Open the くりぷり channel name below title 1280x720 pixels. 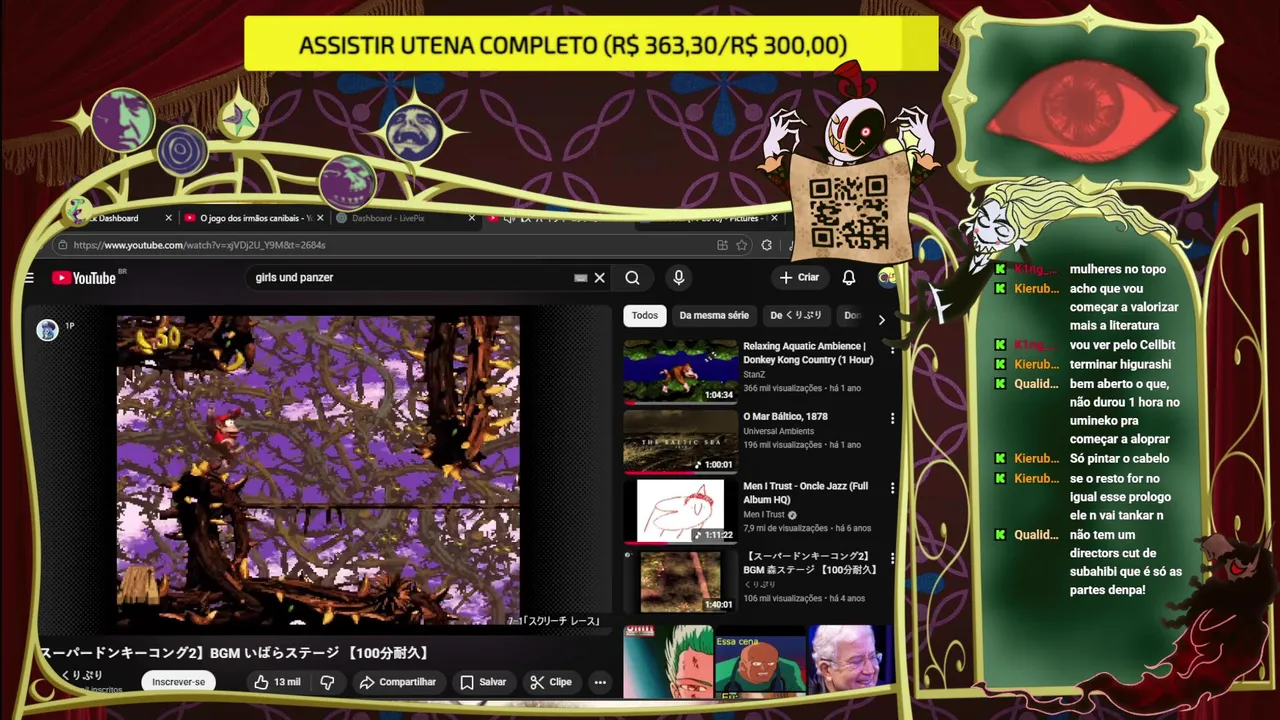pyautogui.click(x=82, y=676)
